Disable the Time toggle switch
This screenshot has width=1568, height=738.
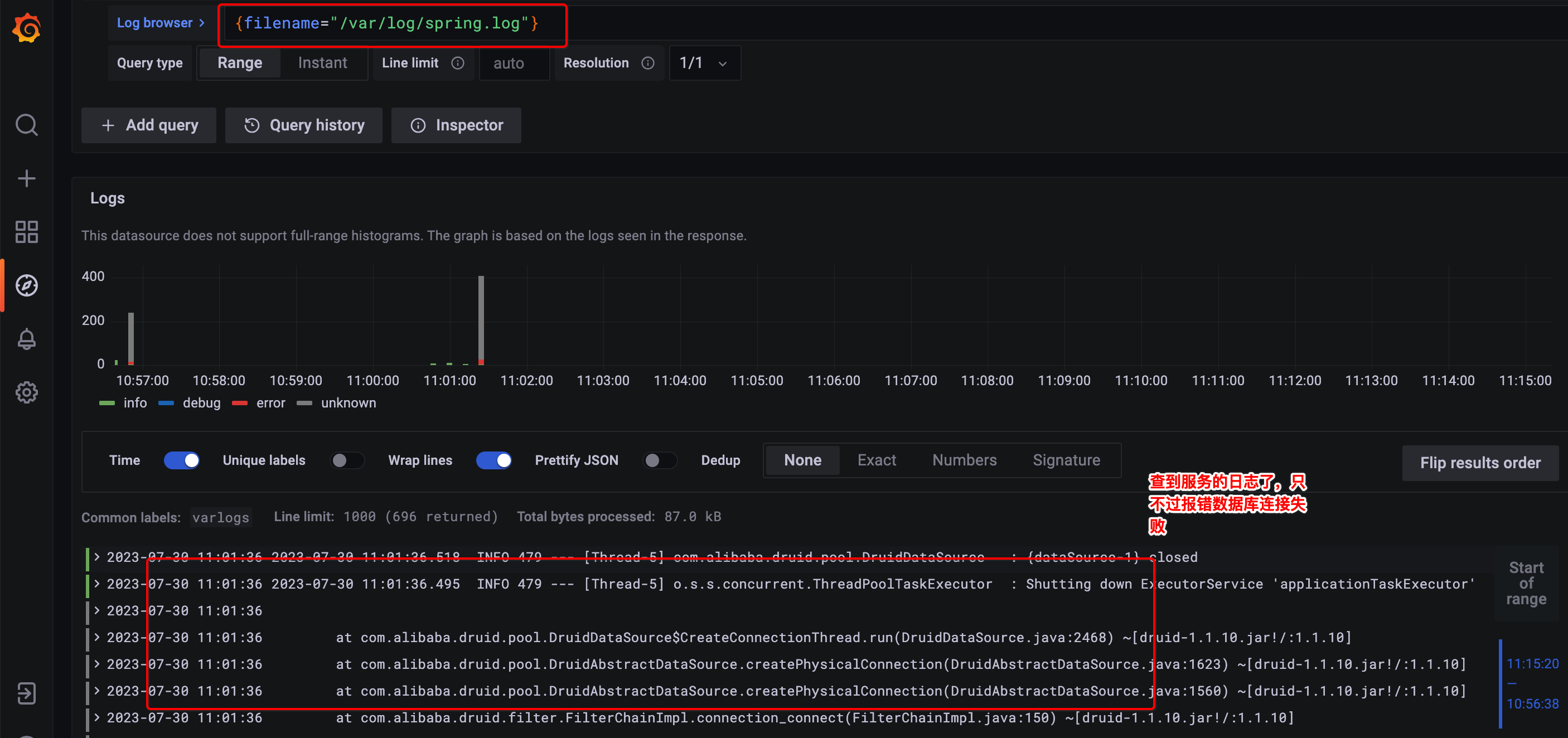(x=181, y=460)
